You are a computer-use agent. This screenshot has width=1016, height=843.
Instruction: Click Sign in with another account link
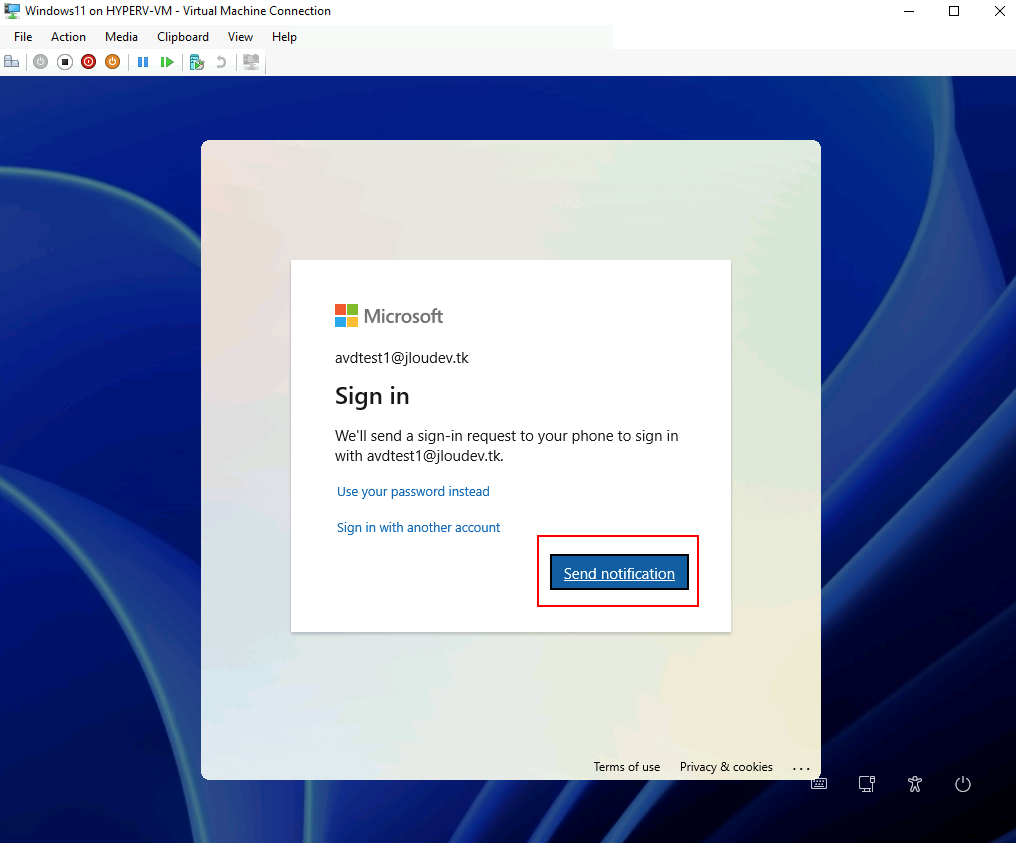(418, 527)
